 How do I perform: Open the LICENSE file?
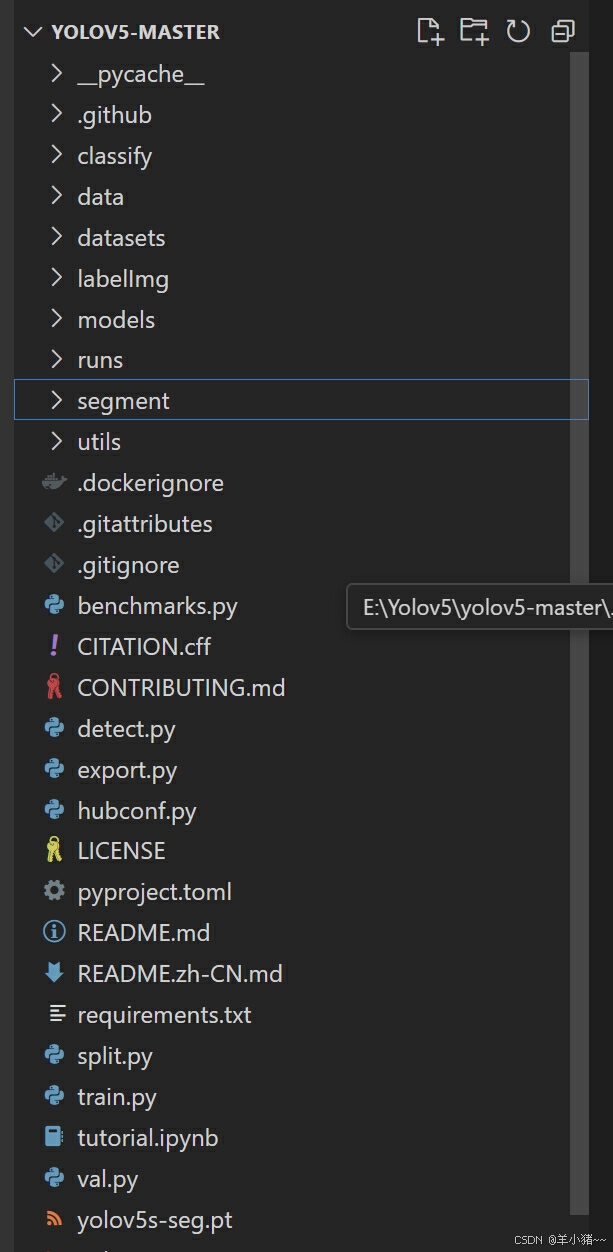[121, 851]
